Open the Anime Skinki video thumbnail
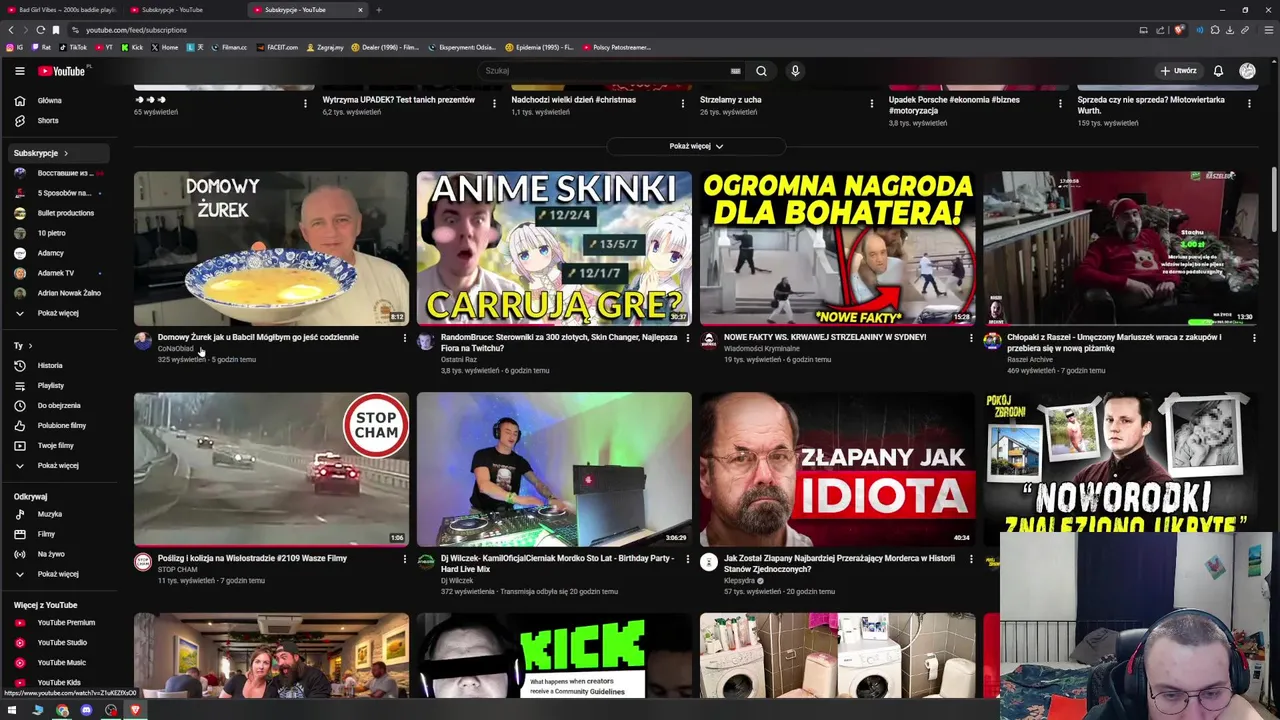 (554, 248)
